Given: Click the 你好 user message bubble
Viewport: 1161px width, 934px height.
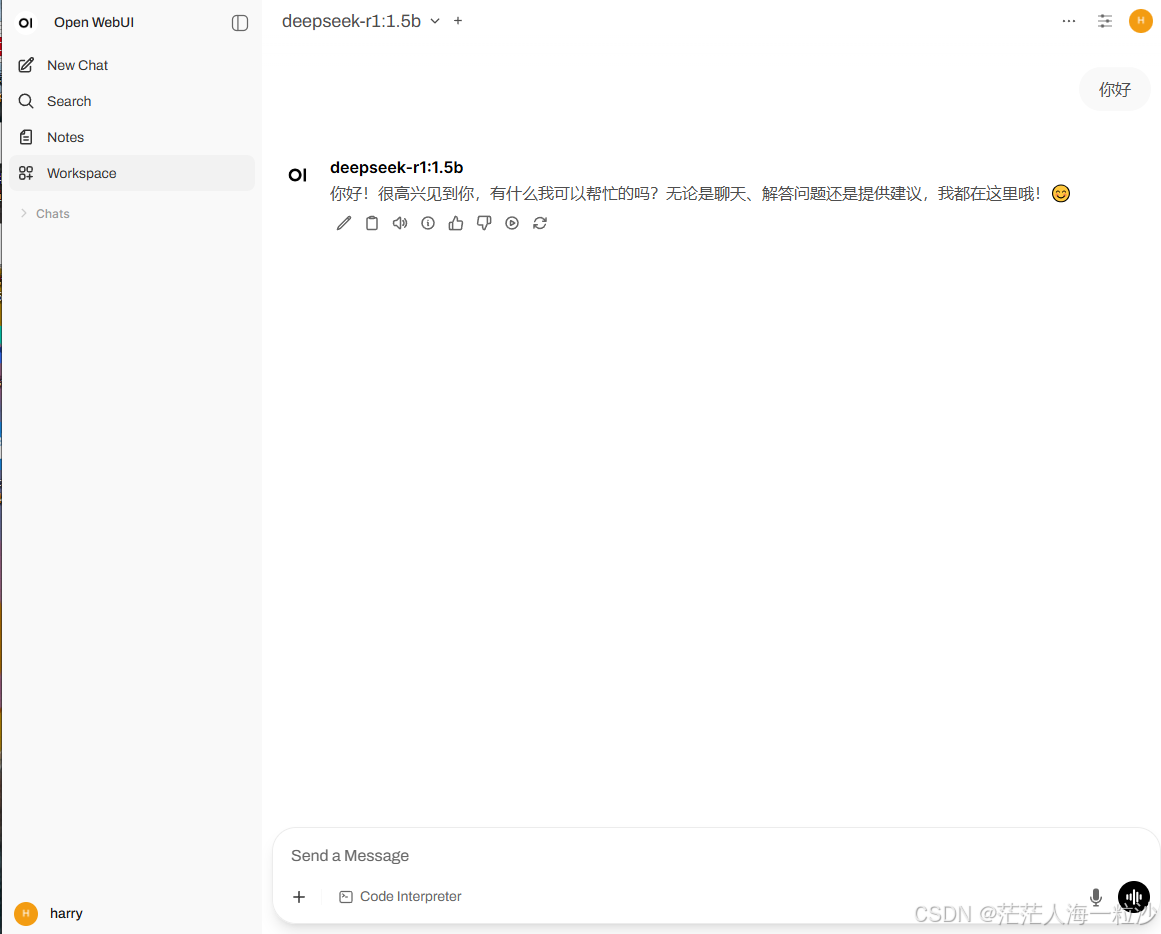Looking at the screenshot, I should coord(1114,90).
